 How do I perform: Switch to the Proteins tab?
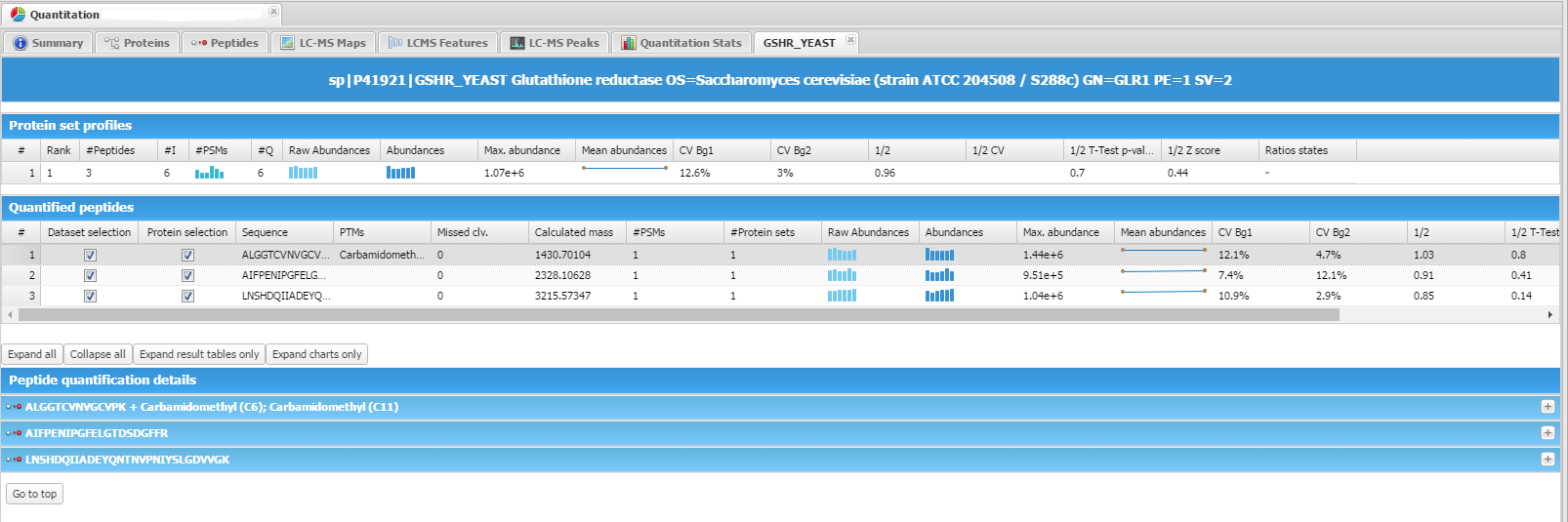click(x=146, y=43)
